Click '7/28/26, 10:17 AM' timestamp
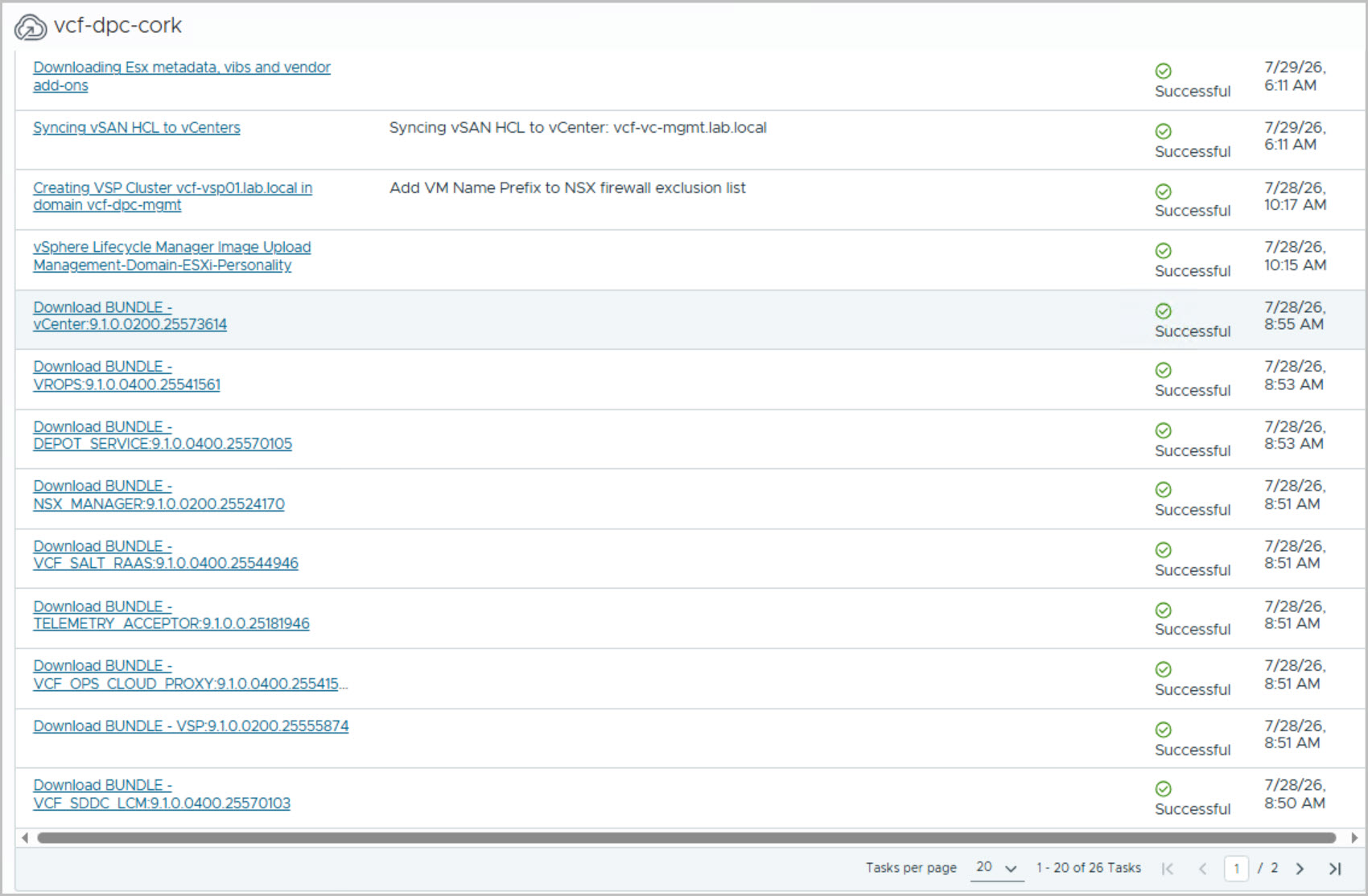 [1295, 196]
